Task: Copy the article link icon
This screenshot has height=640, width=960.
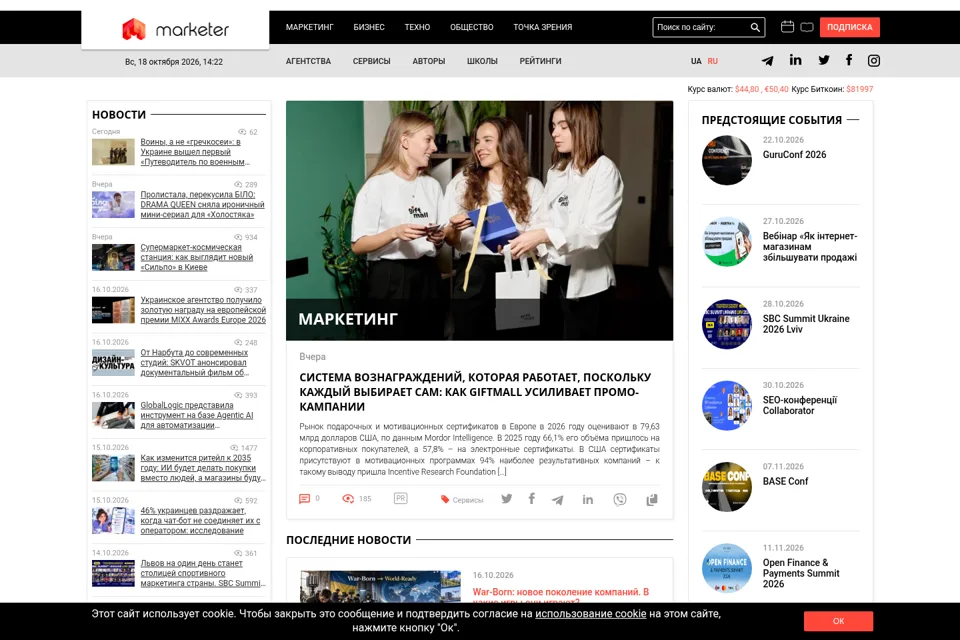Action: [x=652, y=500]
